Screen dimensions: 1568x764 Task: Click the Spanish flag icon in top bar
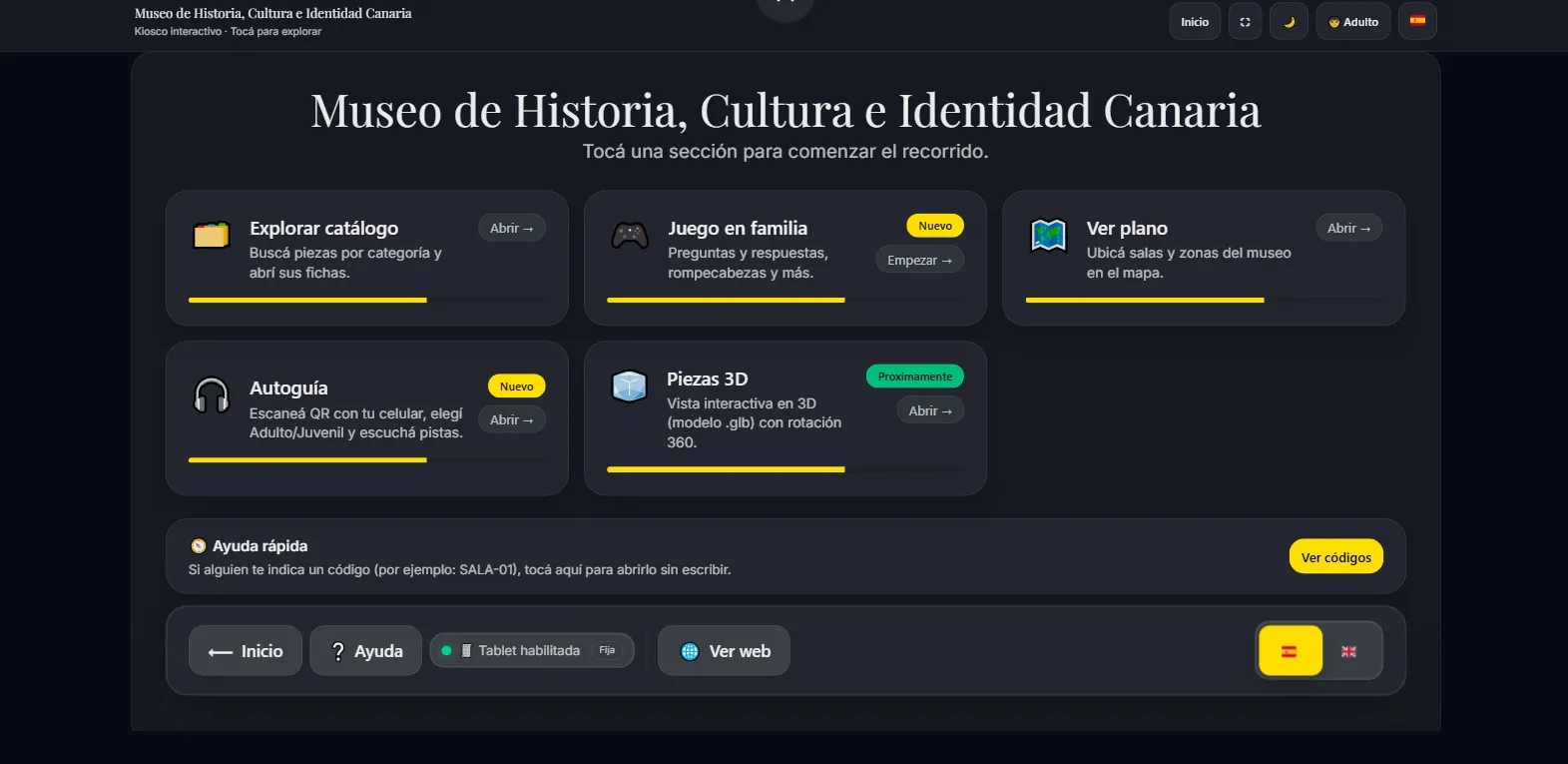click(x=1417, y=21)
